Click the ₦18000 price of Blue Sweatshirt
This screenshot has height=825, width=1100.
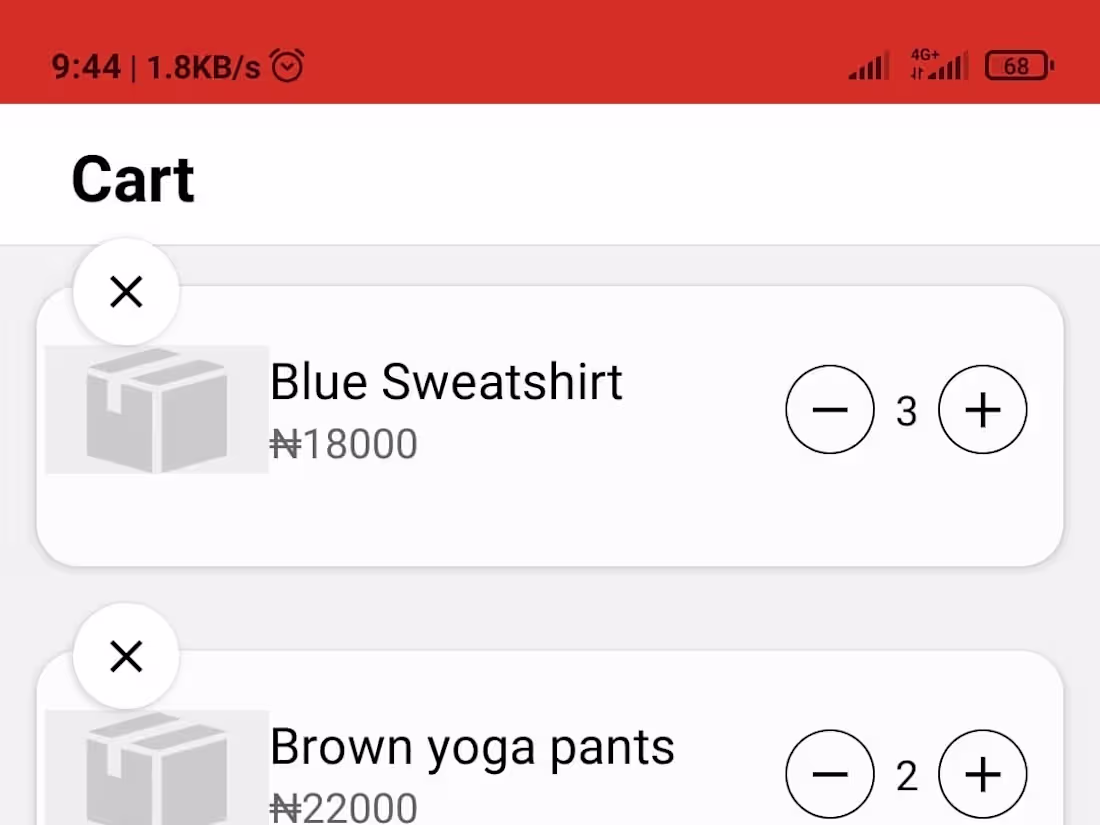pyautogui.click(x=344, y=443)
